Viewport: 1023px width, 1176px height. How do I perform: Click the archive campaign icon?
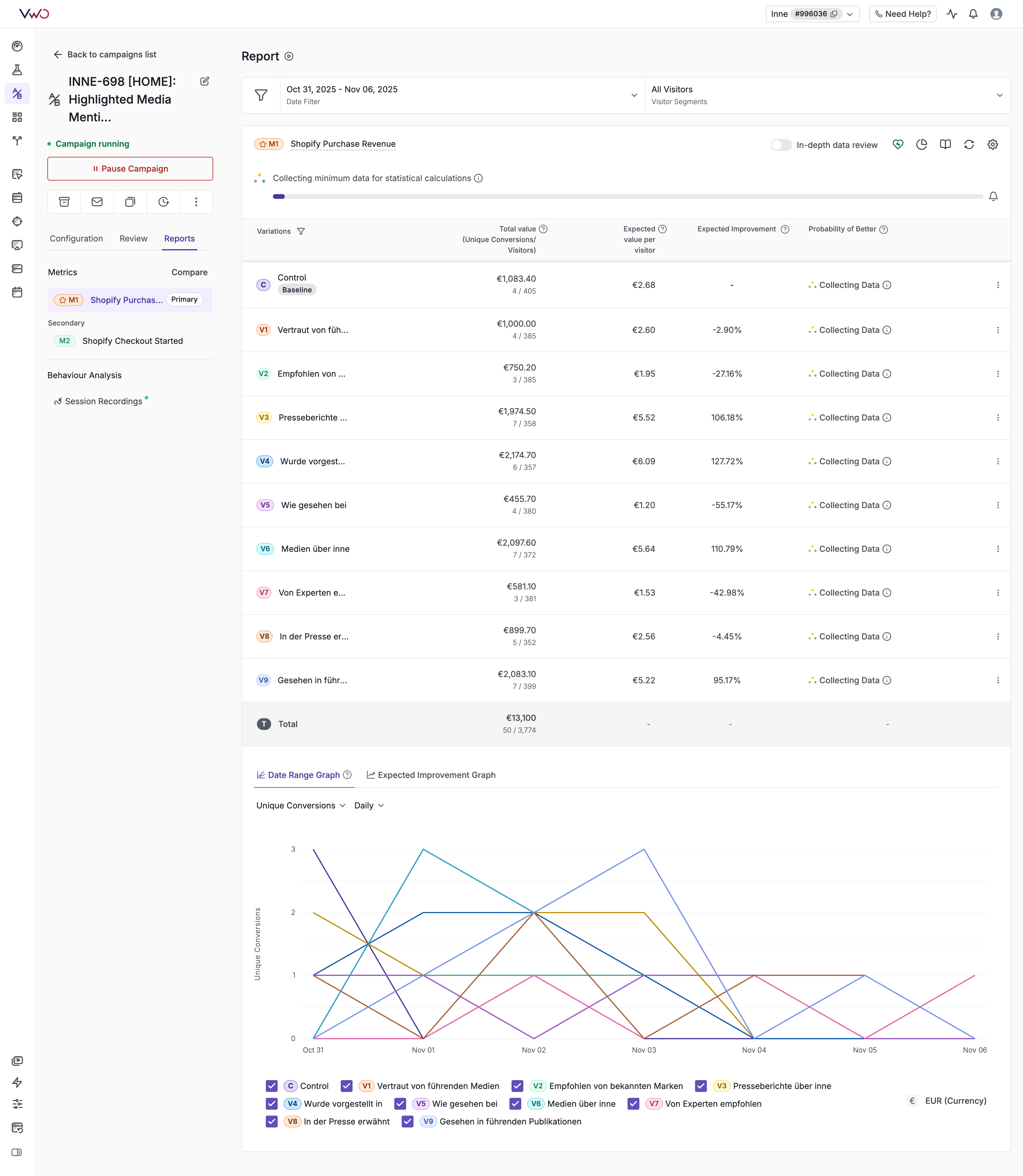pyautogui.click(x=64, y=202)
